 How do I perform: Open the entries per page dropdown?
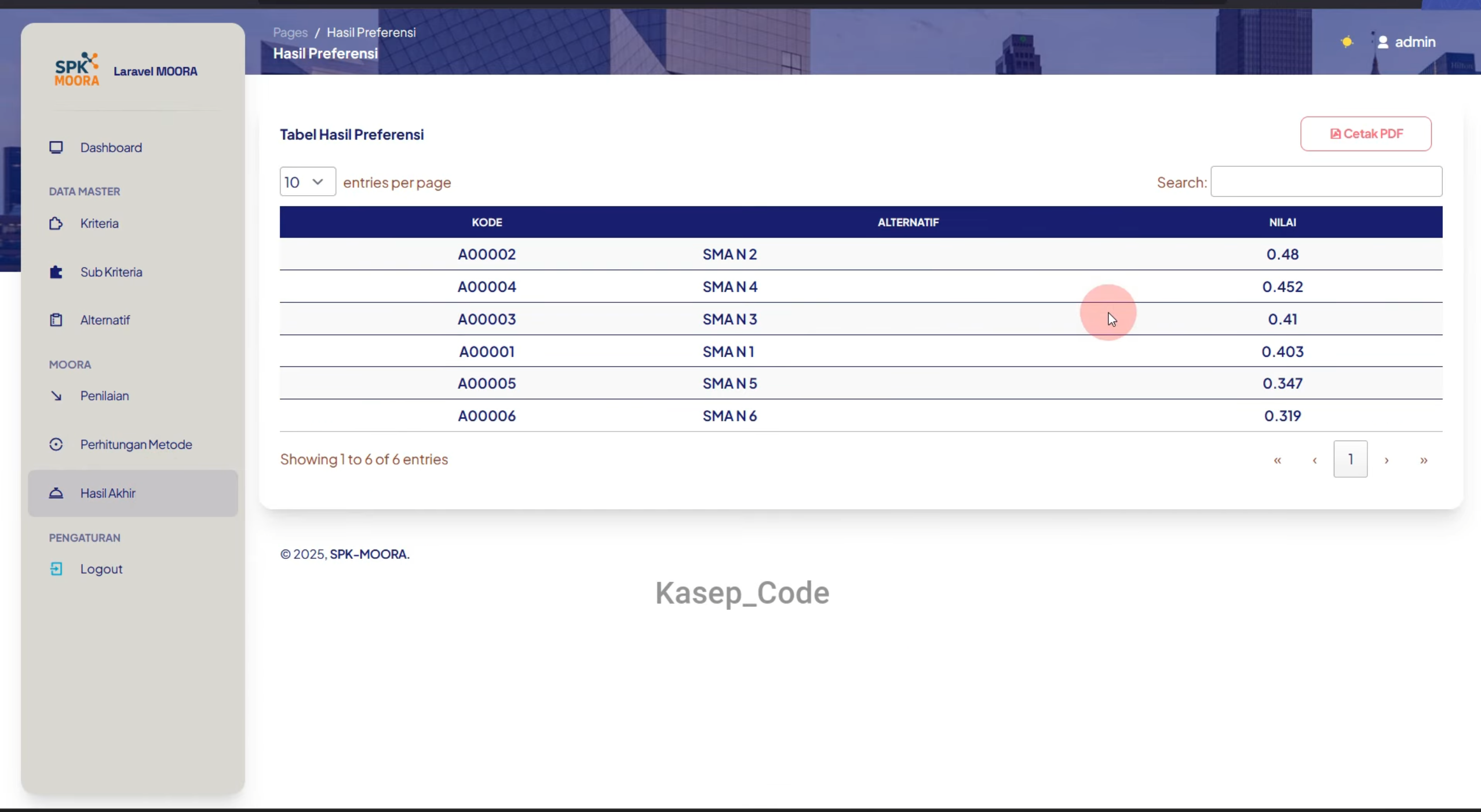click(x=308, y=182)
